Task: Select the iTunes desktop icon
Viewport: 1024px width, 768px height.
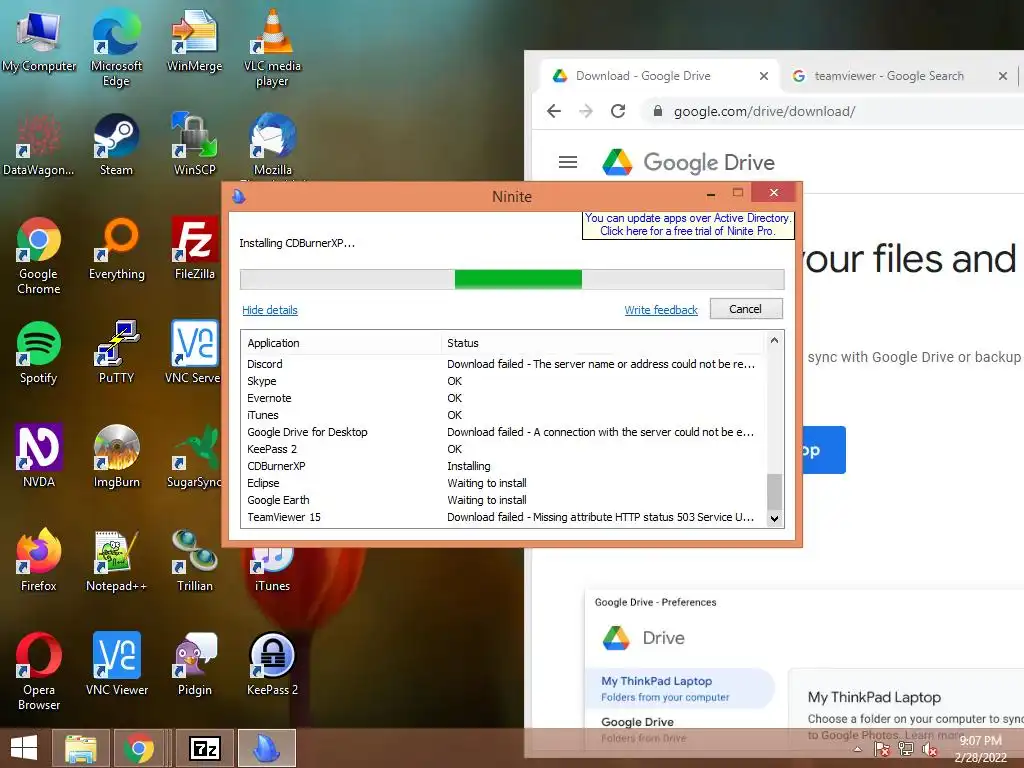Action: (272, 568)
